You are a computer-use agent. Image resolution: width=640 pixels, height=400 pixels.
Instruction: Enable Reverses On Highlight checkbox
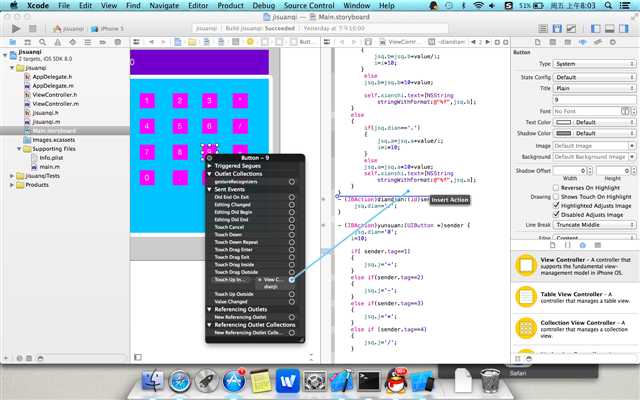pos(556,188)
